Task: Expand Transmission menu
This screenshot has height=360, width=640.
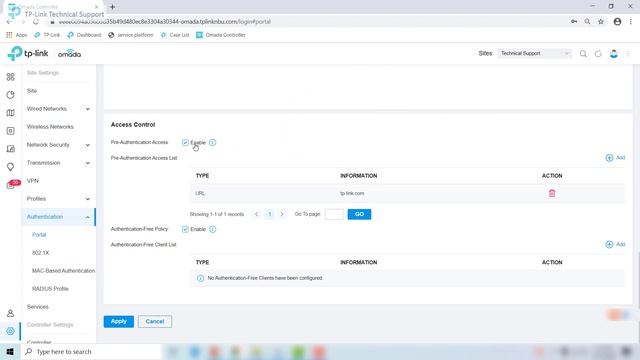Action: [58, 163]
